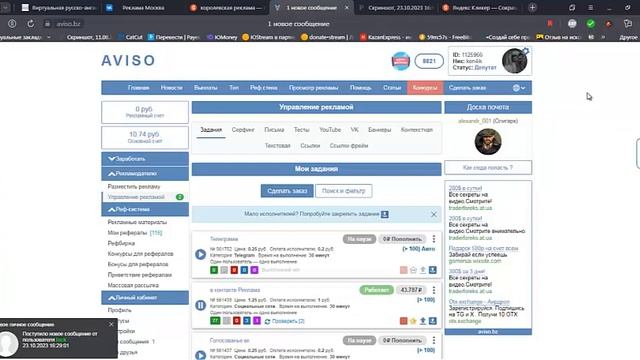The width and height of the screenshot is (640, 360).
Task: Open the bookmarks folder dropdown arrow
Action: tap(49, 37)
